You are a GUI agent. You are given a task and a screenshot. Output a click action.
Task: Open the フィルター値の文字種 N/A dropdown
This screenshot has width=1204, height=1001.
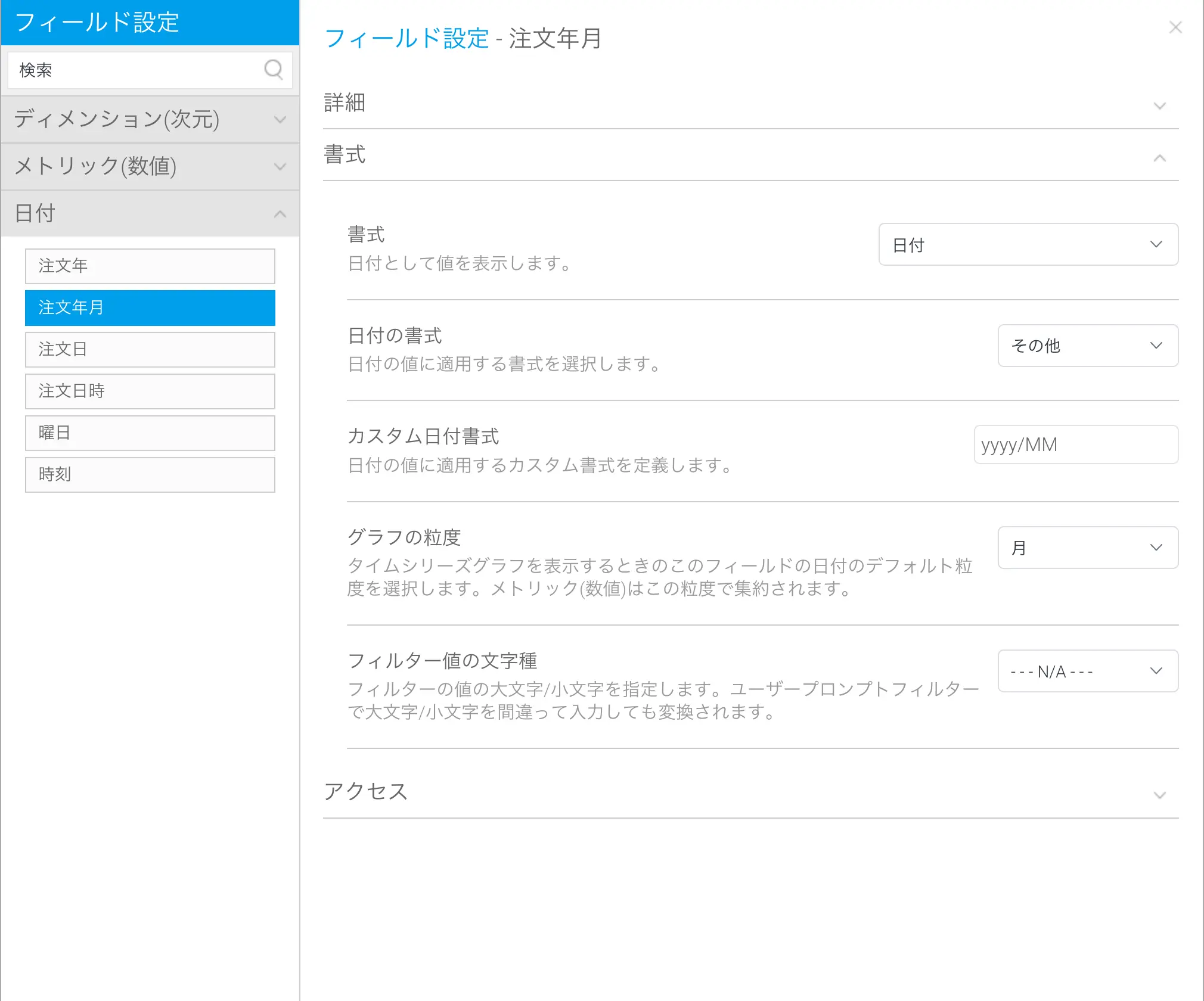tap(1087, 671)
